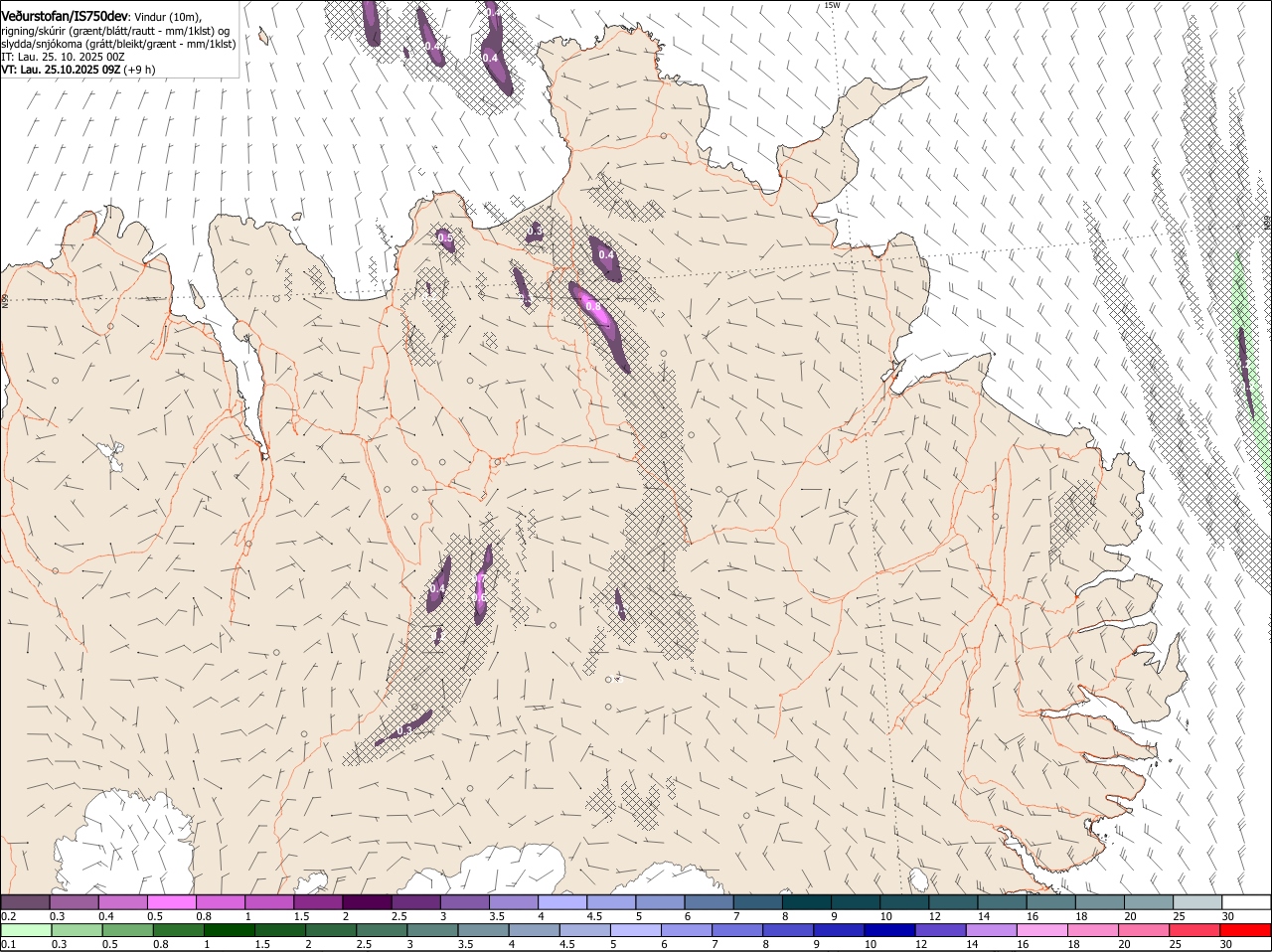Pick the lower legend swatch starting at 7
Screen dimensions: 1272x952
738,930
